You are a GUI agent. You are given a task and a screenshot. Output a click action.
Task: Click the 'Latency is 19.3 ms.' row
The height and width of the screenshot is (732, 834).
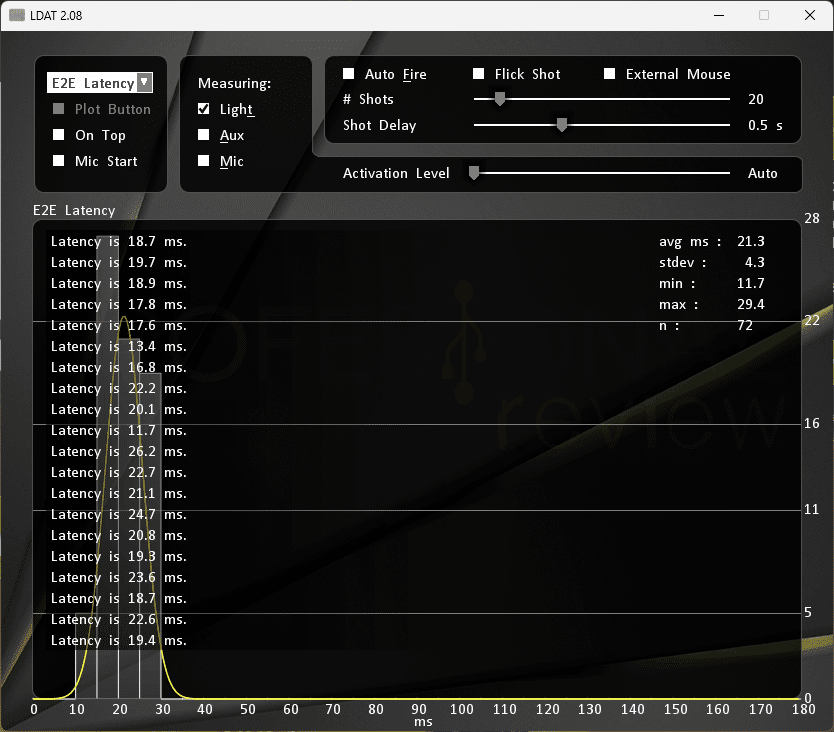coord(119,556)
